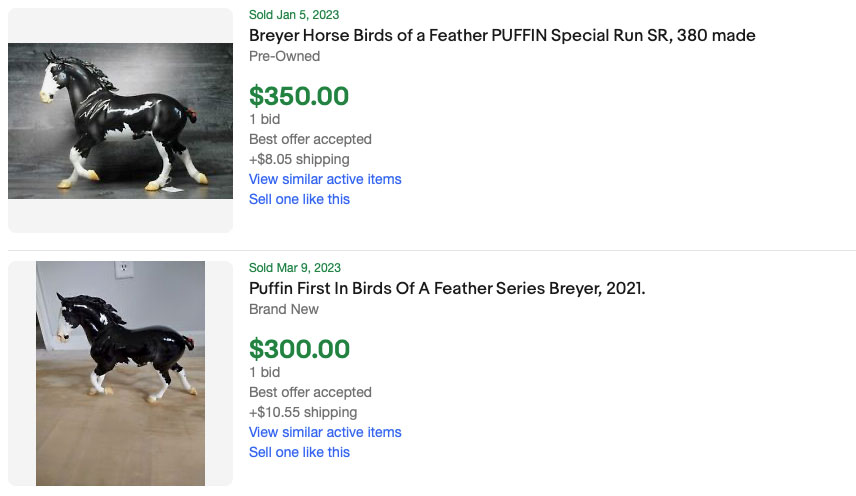Click the 'Sold Mar 9, 2023' label
This screenshot has height=496, width=856.
(294, 267)
